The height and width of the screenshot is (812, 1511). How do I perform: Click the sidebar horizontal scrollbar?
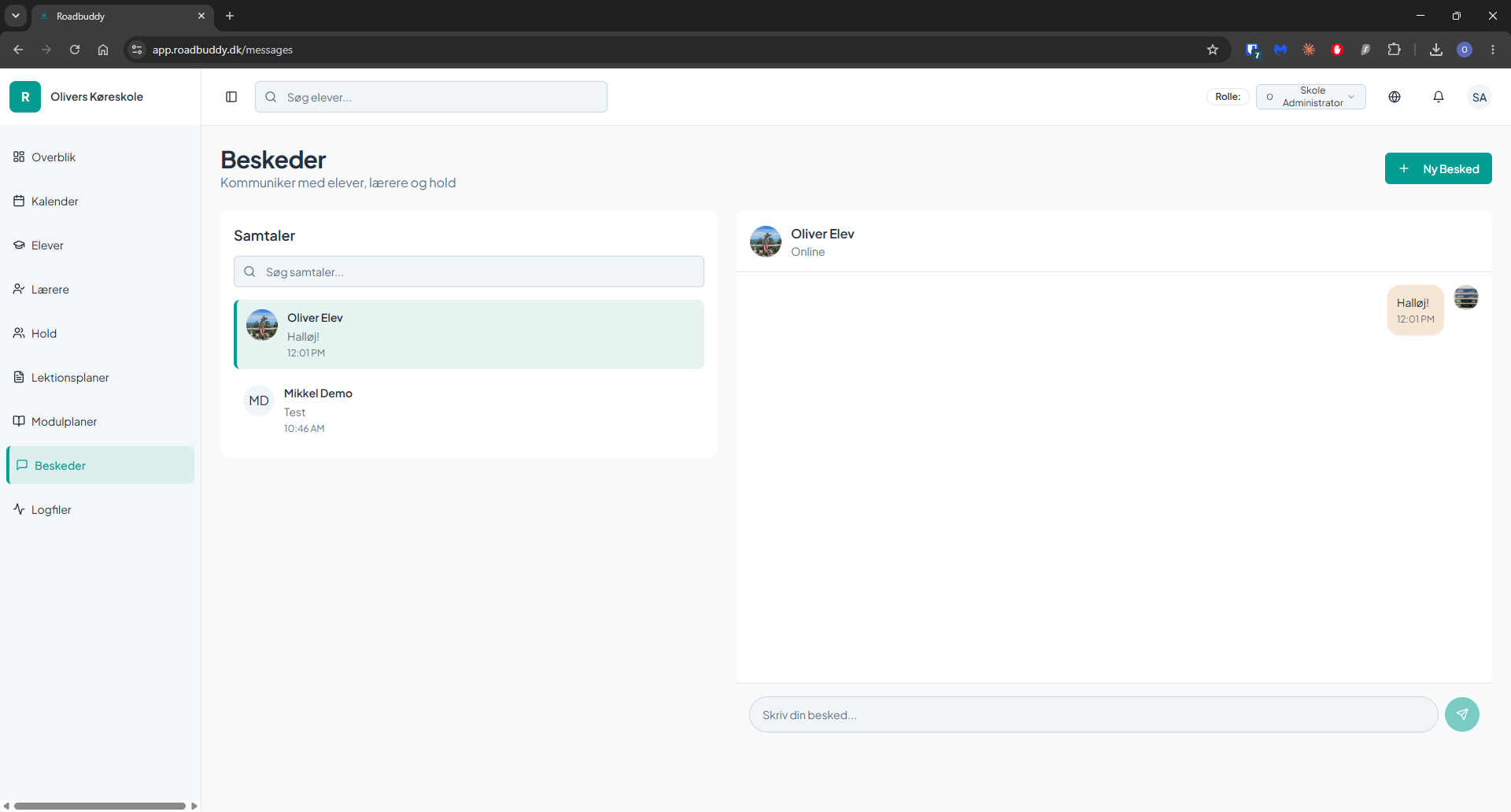click(x=100, y=806)
